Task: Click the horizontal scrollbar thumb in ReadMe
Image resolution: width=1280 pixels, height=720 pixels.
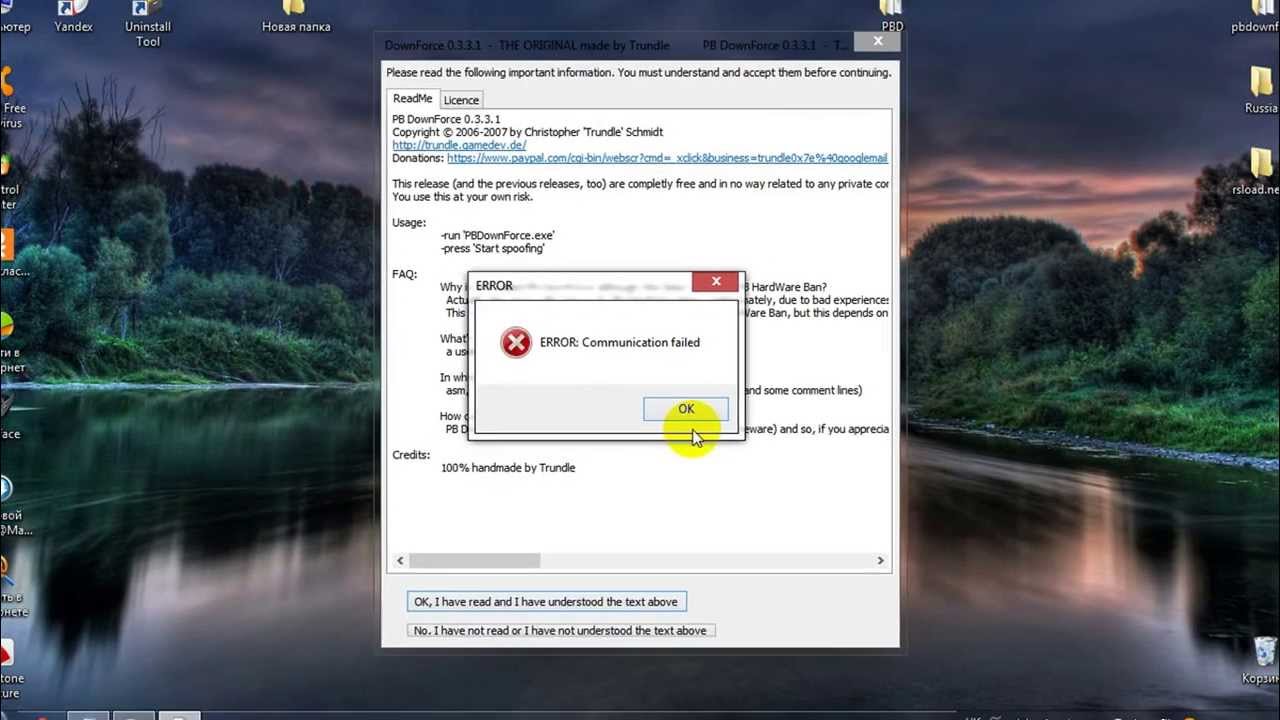Action: click(x=474, y=561)
